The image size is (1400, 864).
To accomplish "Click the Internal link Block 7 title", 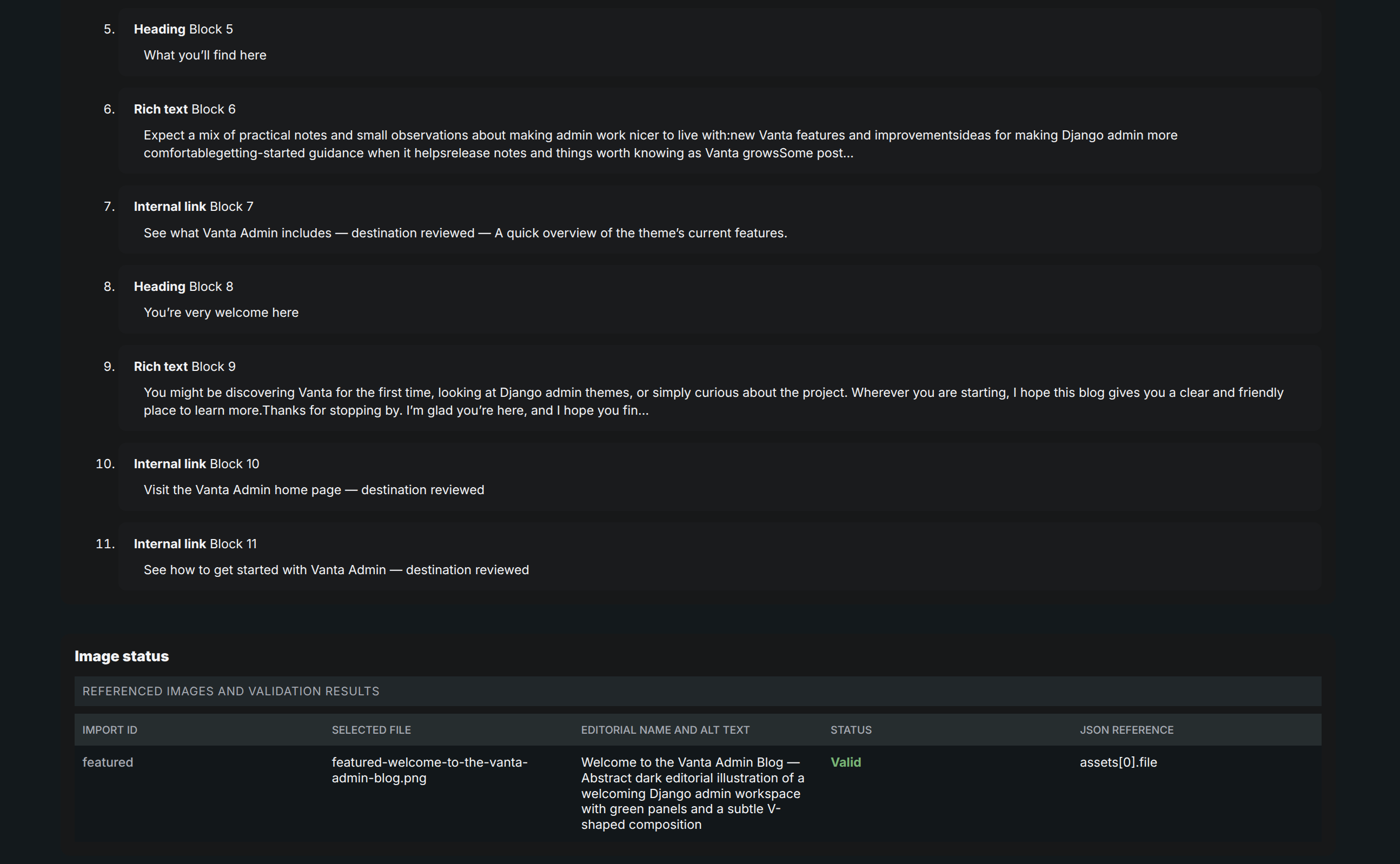I will coord(193,207).
